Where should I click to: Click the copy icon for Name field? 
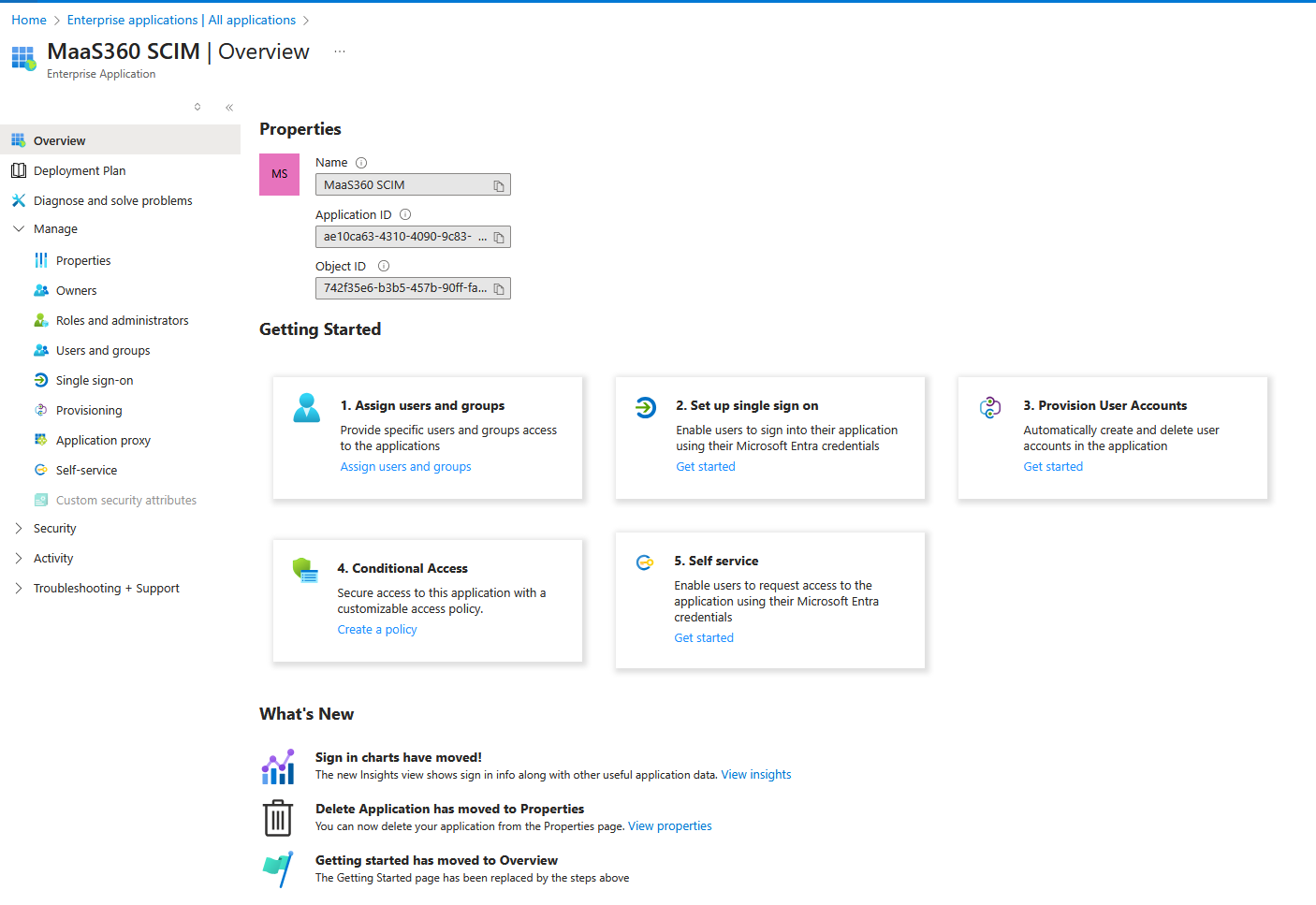499,186
